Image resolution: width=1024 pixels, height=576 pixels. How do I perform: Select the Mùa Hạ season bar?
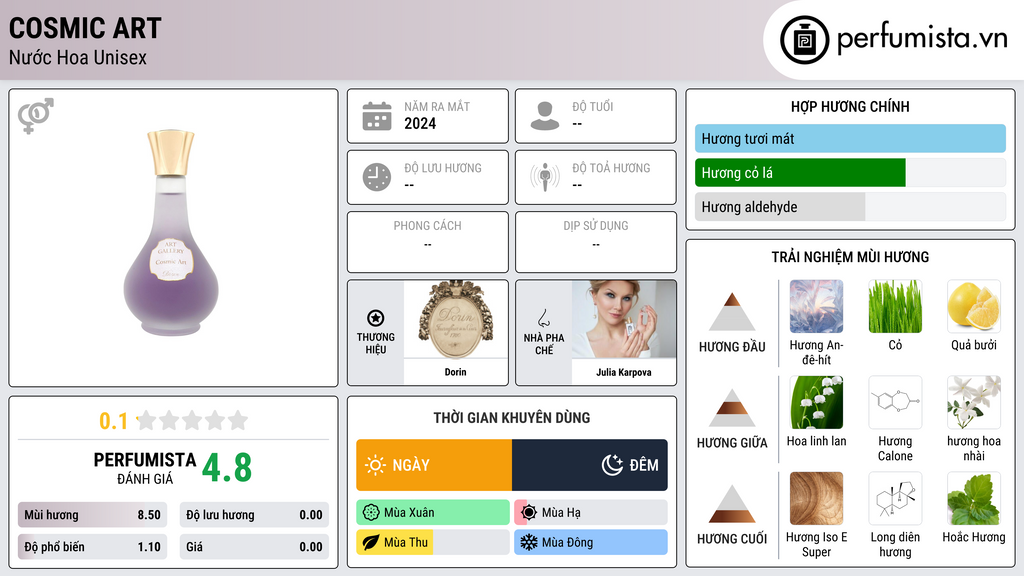(x=591, y=512)
